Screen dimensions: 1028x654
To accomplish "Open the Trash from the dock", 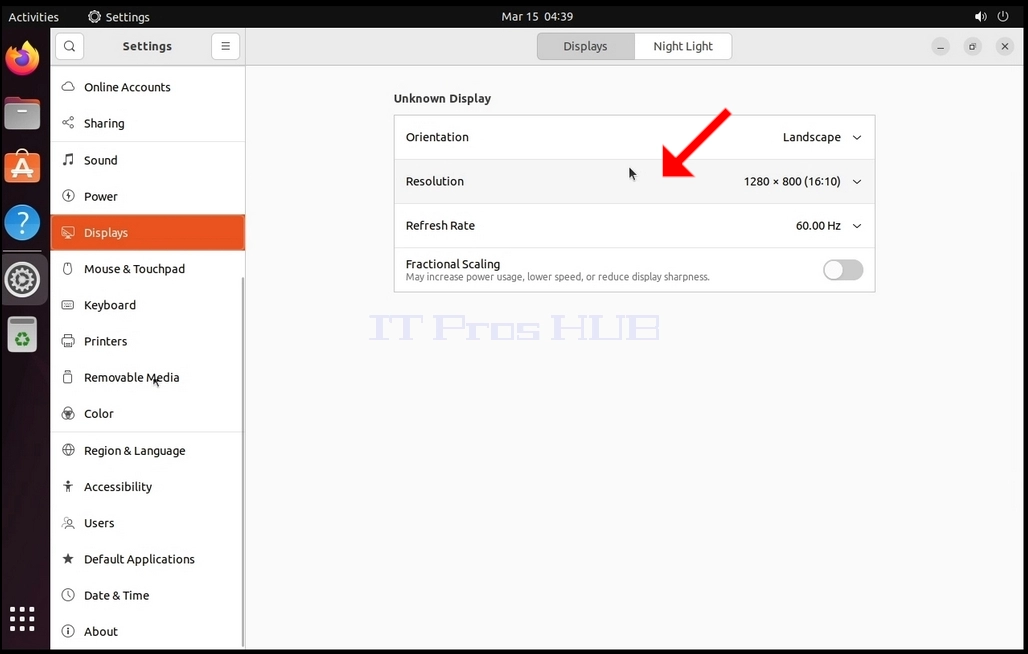I will (22, 335).
